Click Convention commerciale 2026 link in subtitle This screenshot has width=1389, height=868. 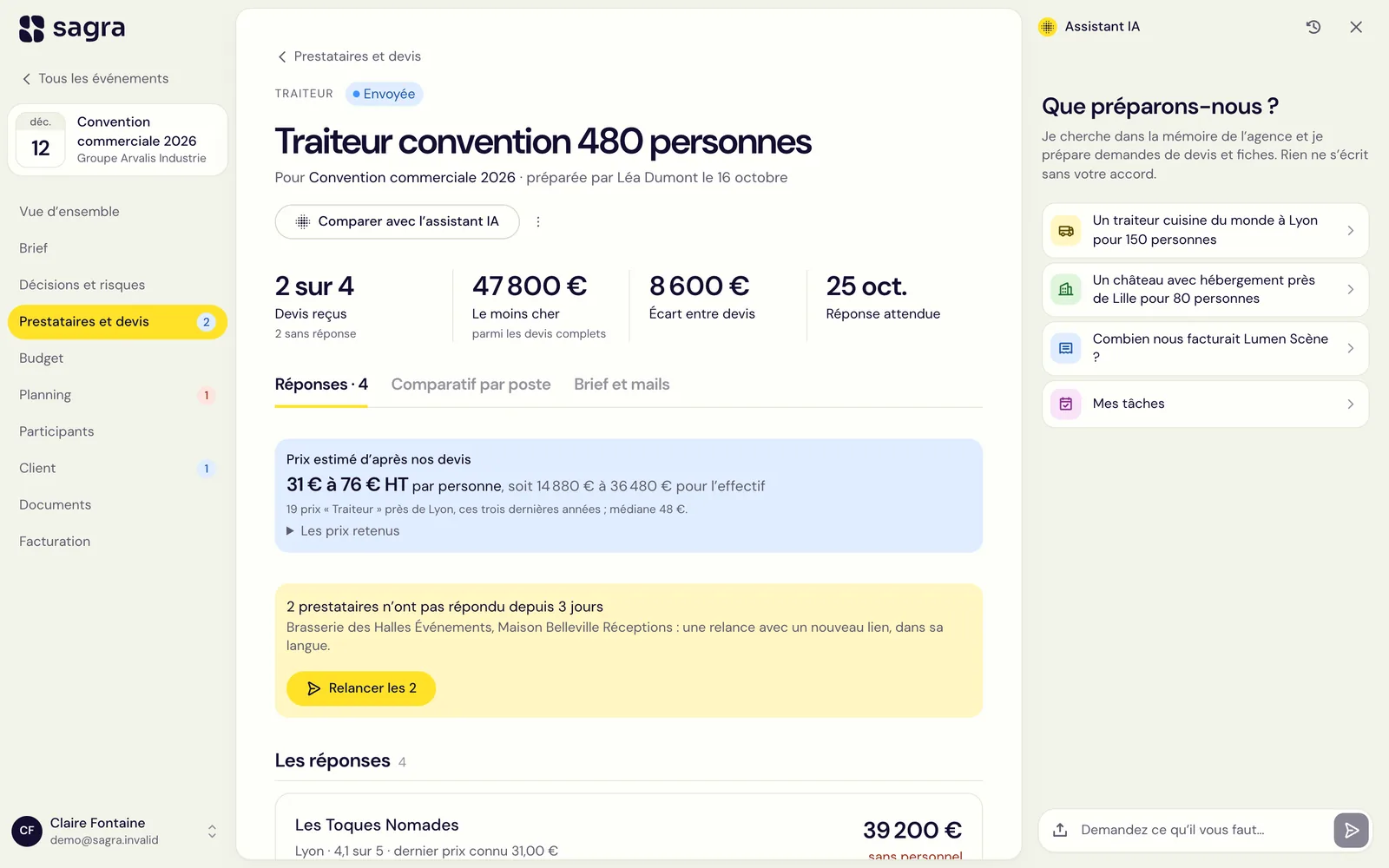[412, 178]
